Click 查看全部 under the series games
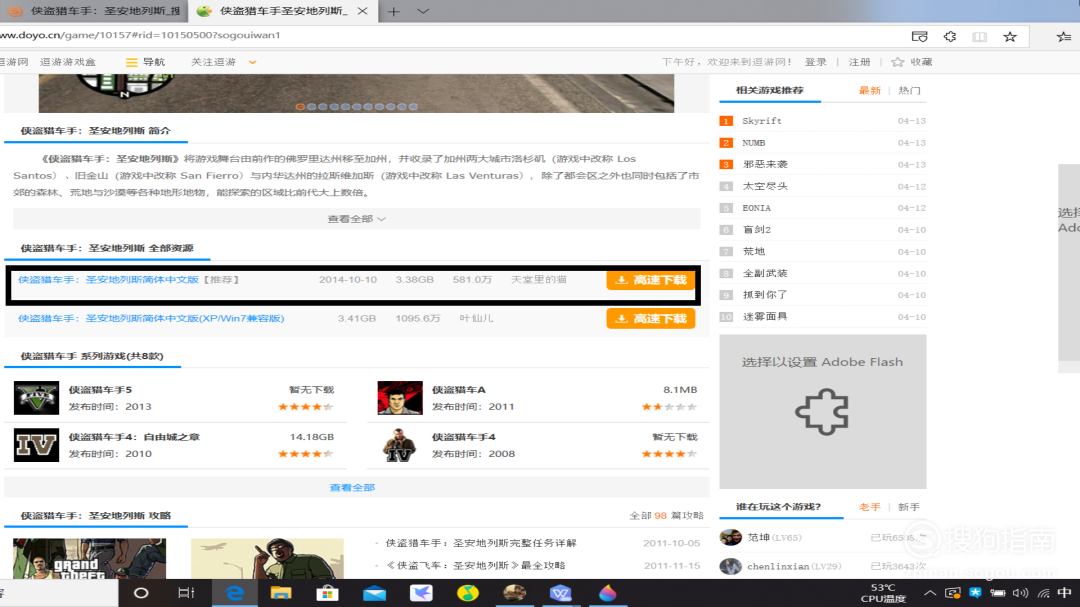This screenshot has width=1080, height=607. pyautogui.click(x=352, y=487)
